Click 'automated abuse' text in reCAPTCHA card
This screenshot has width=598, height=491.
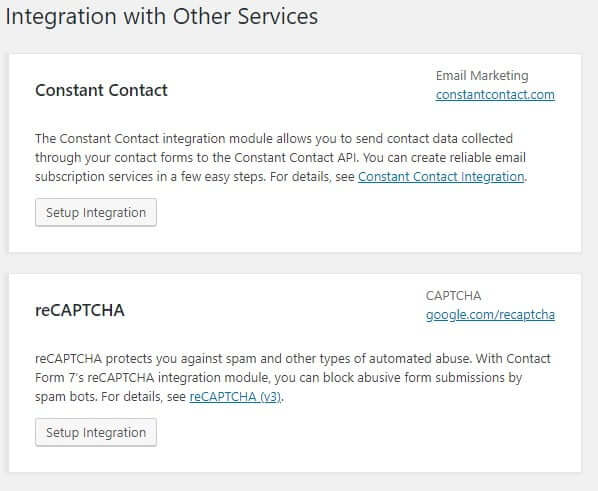pyautogui.click(x=419, y=359)
